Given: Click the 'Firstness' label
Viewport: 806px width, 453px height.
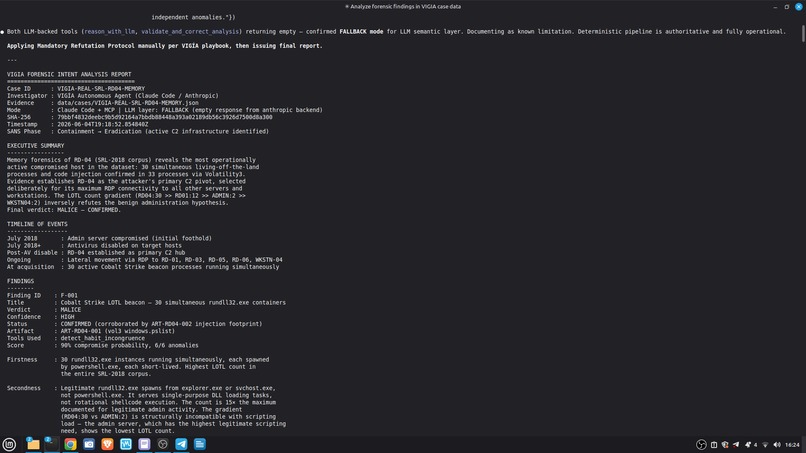Looking at the screenshot, I should (22, 360).
